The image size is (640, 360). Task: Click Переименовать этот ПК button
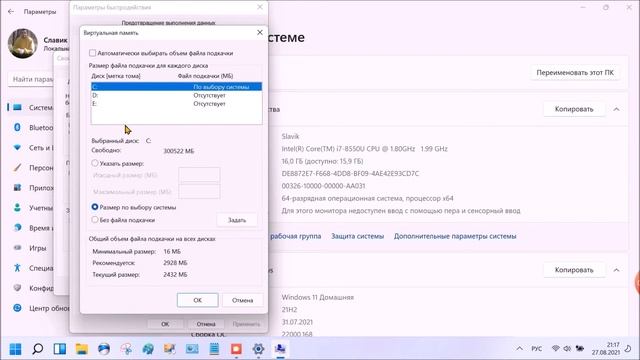tap(575, 73)
